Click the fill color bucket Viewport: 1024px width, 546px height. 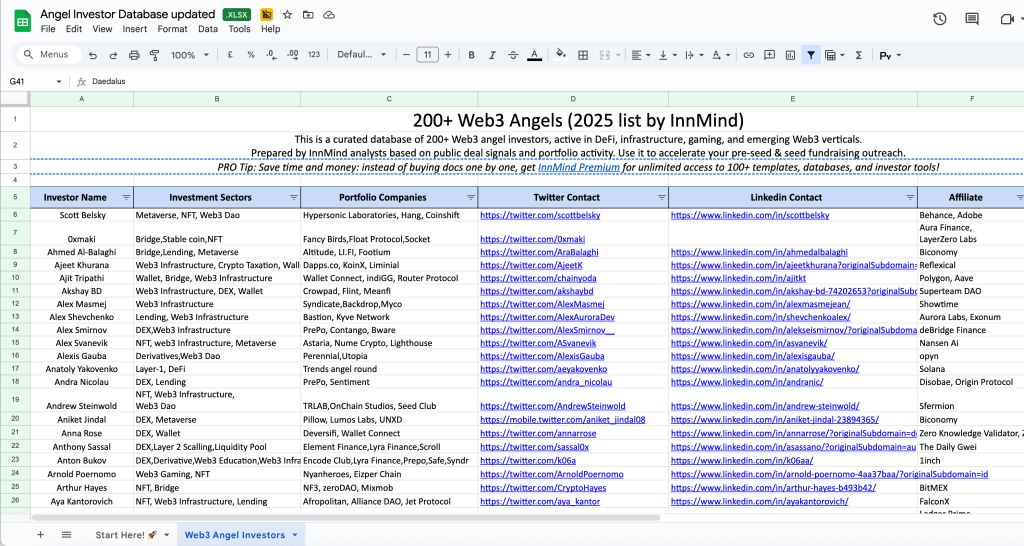click(560, 54)
